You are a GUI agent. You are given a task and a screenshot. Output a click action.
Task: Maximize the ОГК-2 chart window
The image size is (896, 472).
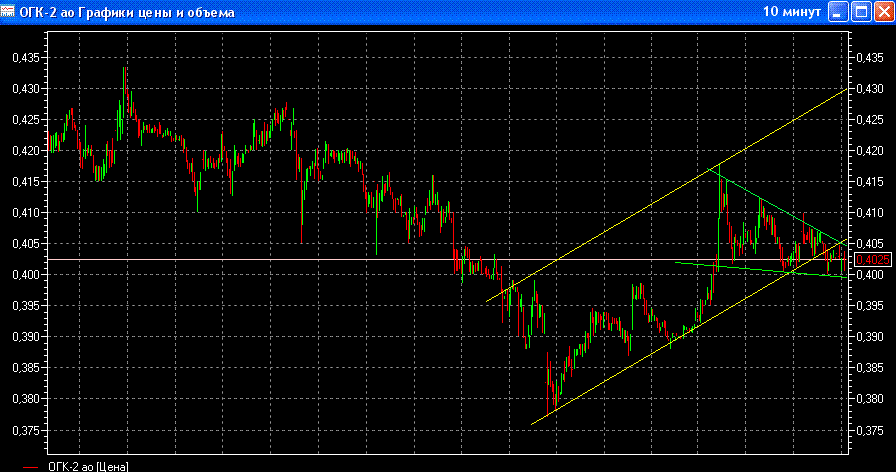point(861,12)
